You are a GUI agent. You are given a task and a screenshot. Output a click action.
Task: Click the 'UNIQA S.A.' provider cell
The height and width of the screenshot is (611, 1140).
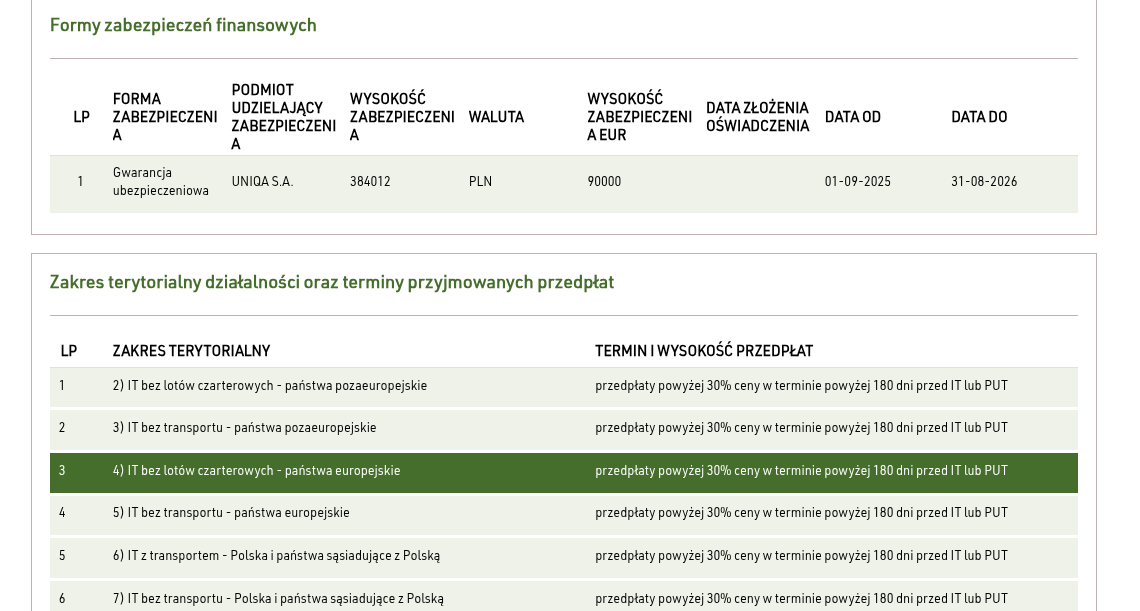(x=262, y=182)
